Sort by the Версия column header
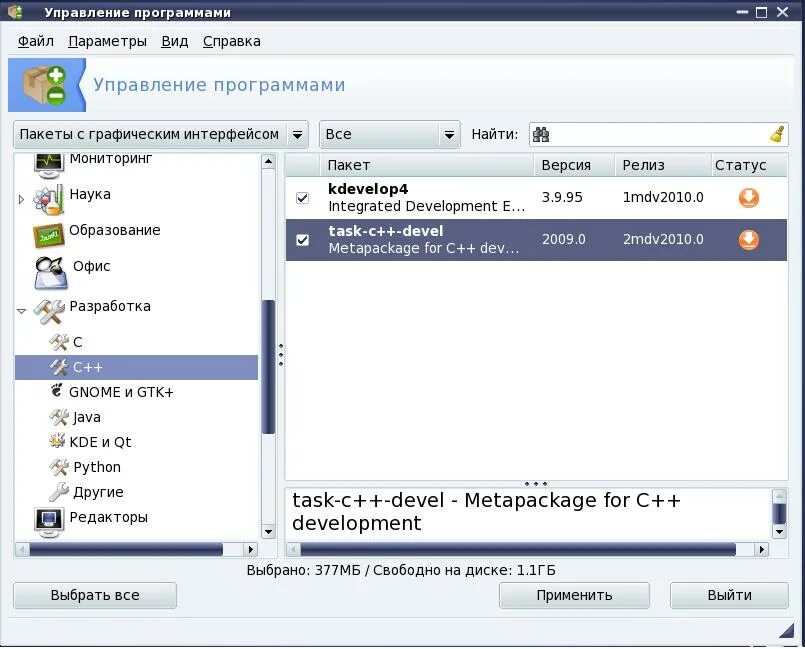This screenshot has height=649, width=805. [x=574, y=165]
